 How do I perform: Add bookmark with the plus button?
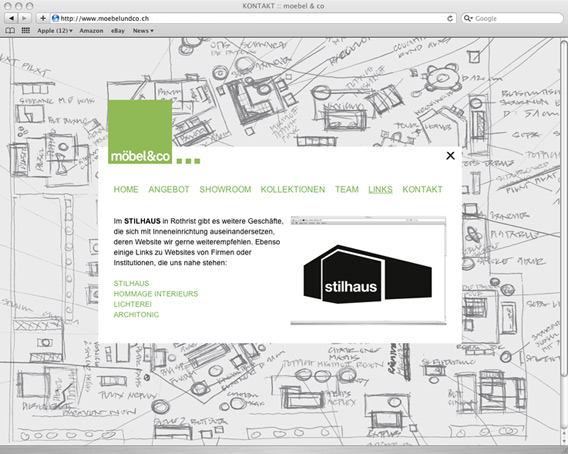pos(43,18)
